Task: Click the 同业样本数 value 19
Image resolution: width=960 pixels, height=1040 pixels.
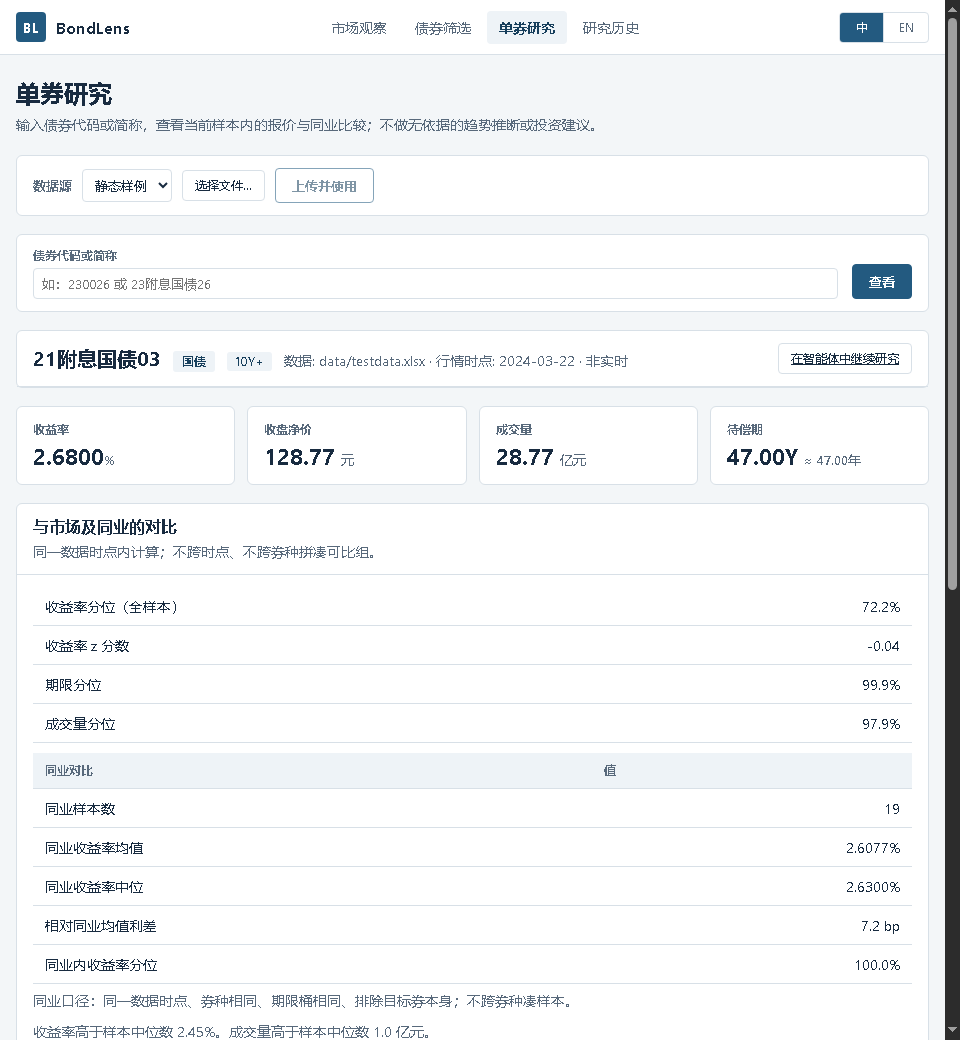Action: coord(892,809)
